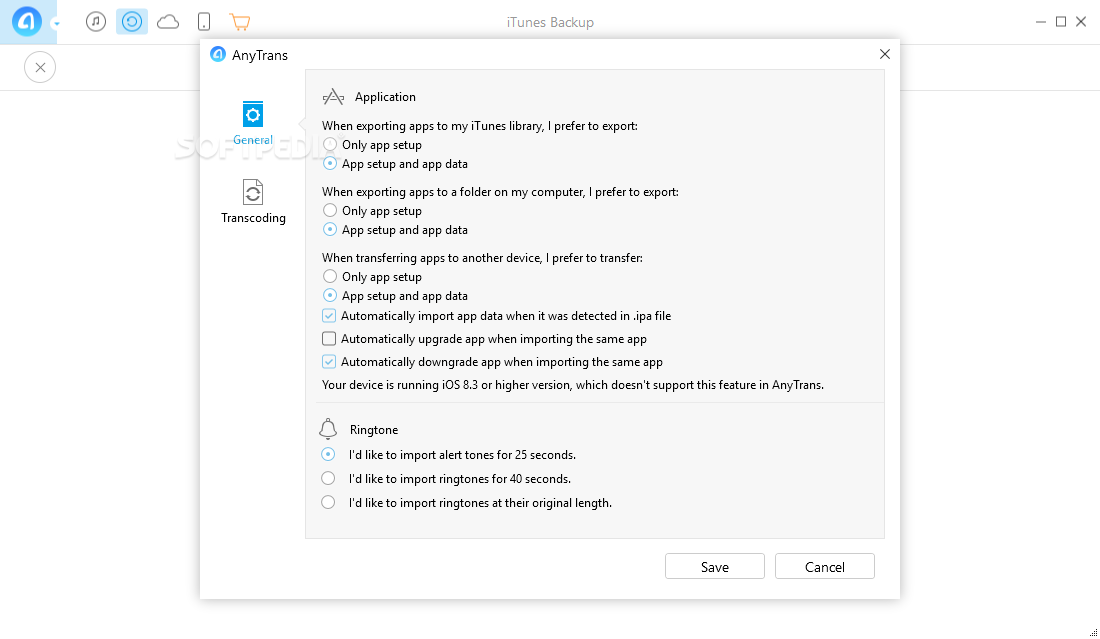Select import alert tones for 25 seconds

pyautogui.click(x=328, y=455)
